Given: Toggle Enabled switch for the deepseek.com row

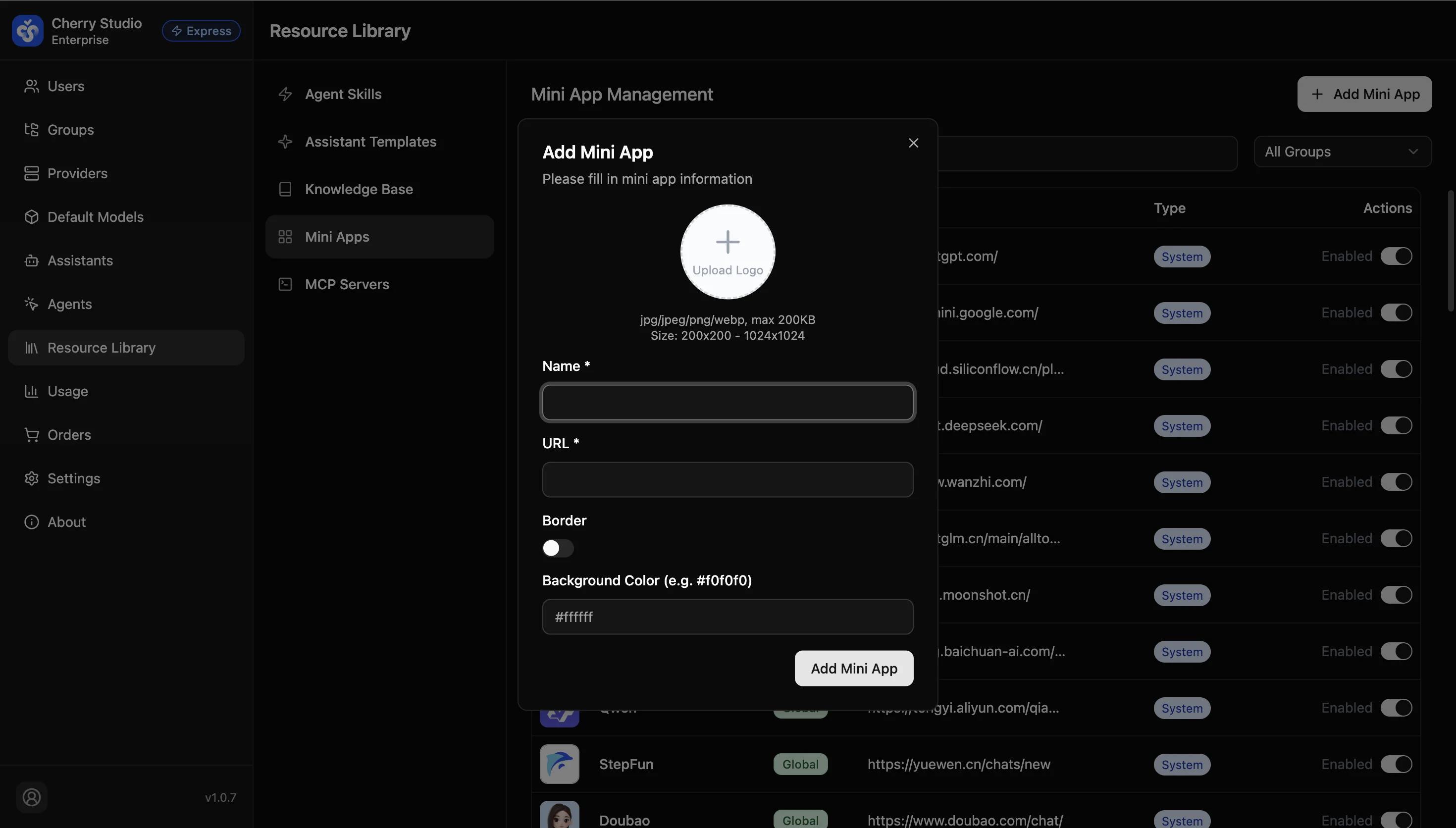Looking at the screenshot, I should (x=1396, y=425).
